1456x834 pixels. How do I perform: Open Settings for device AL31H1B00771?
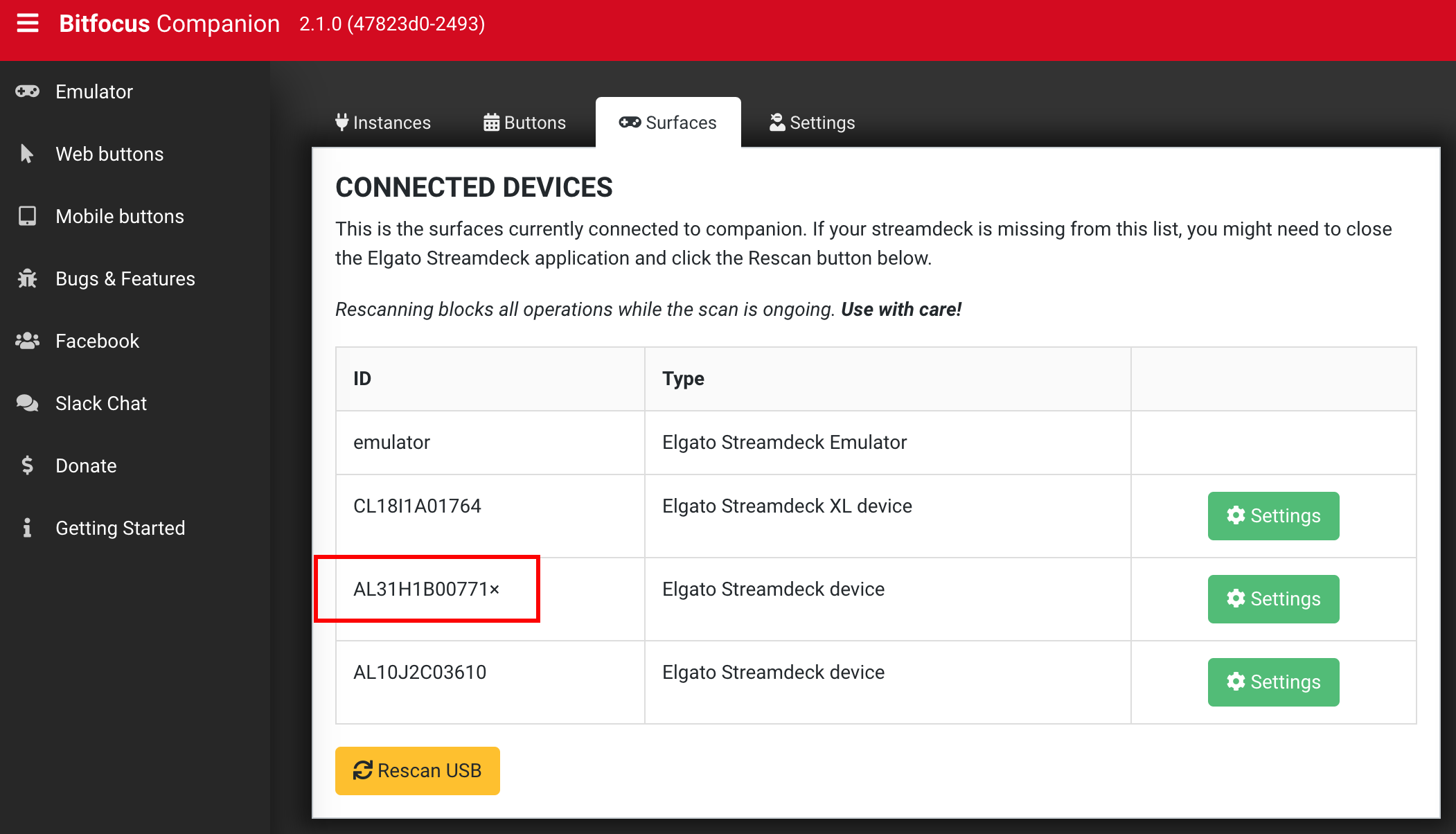point(1273,599)
